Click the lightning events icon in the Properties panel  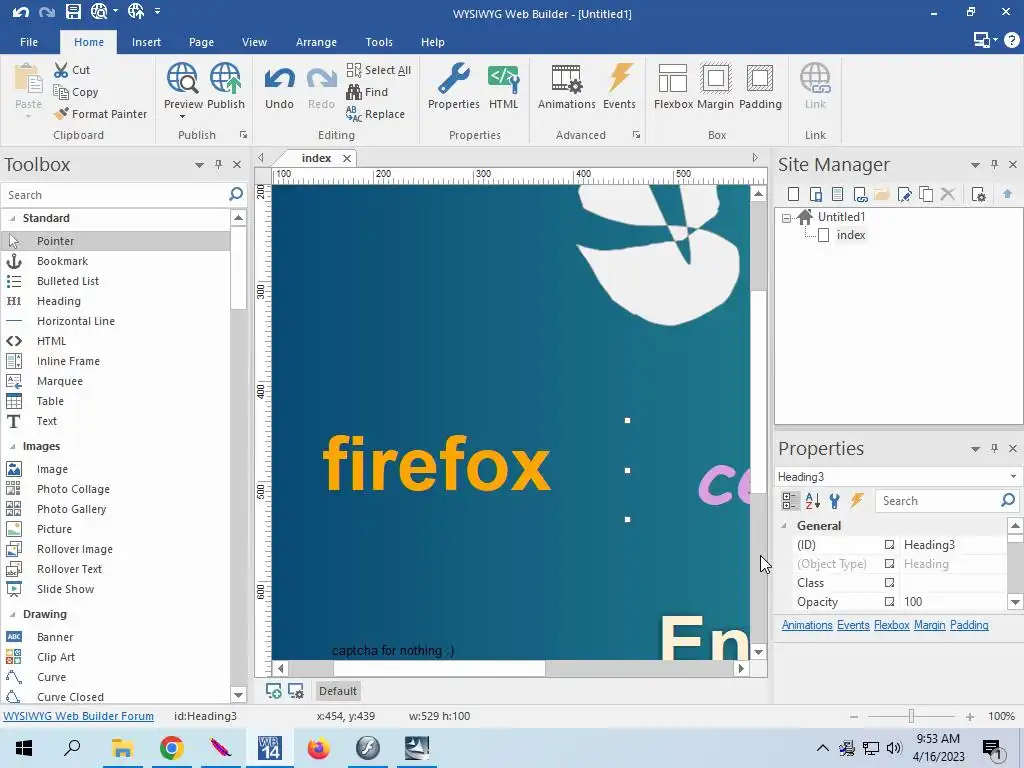pos(857,501)
